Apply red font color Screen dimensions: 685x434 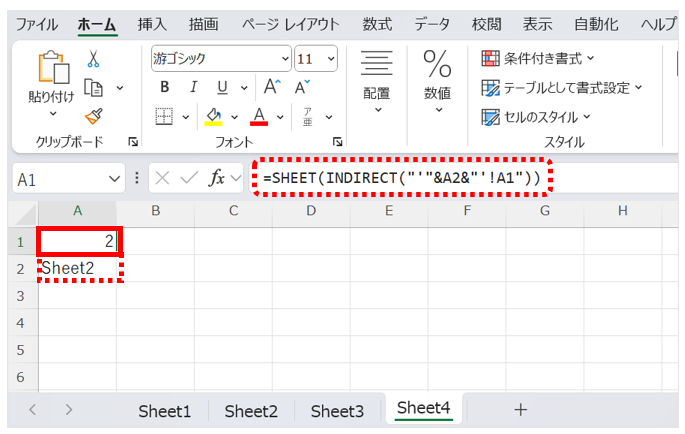point(259,117)
